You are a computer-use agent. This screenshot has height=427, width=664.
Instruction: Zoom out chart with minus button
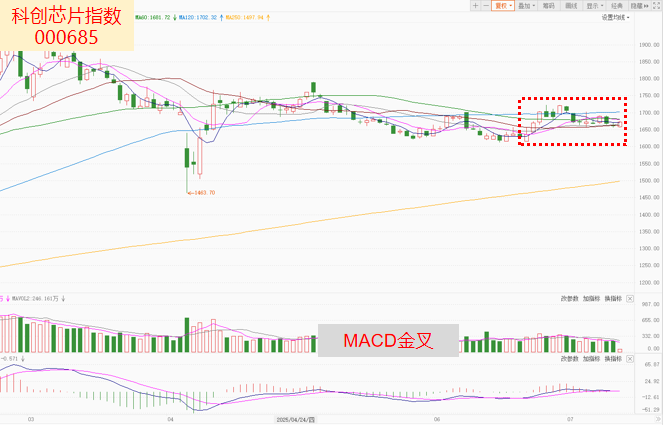(x=486, y=6)
